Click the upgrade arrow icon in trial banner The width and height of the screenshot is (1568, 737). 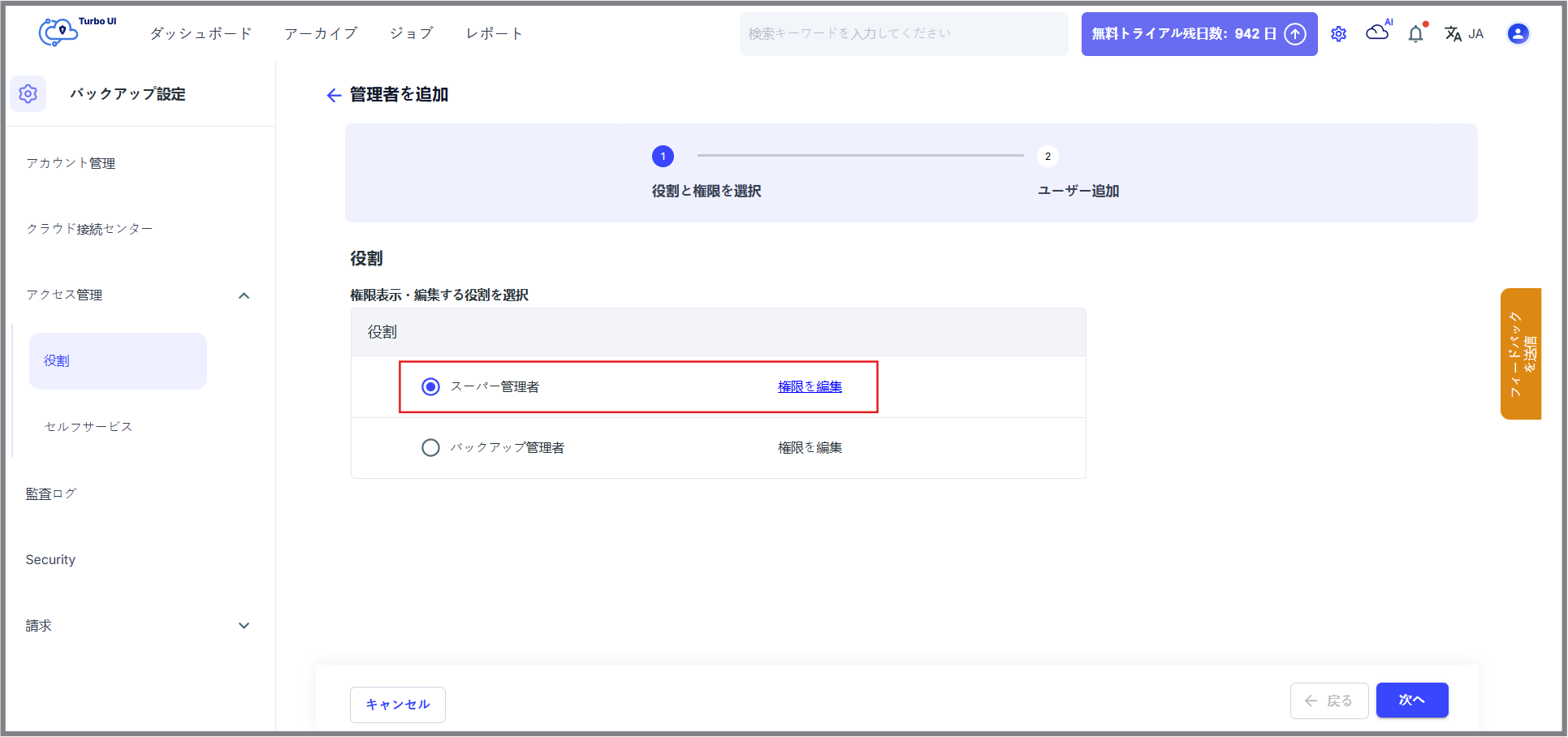click(x=1295, y=34)
